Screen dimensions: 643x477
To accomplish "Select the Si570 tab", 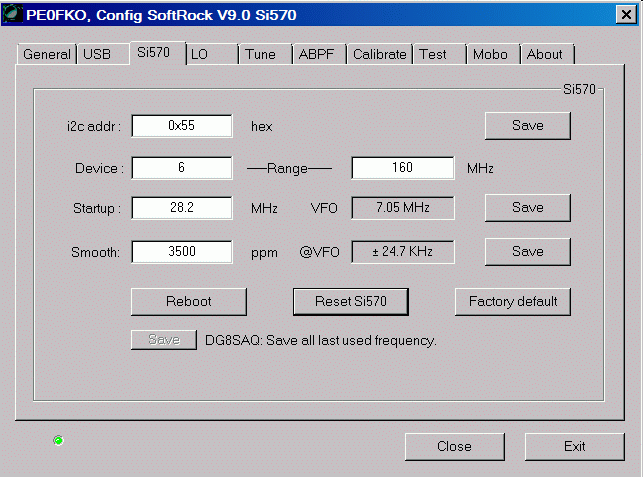I will (157, 52).
